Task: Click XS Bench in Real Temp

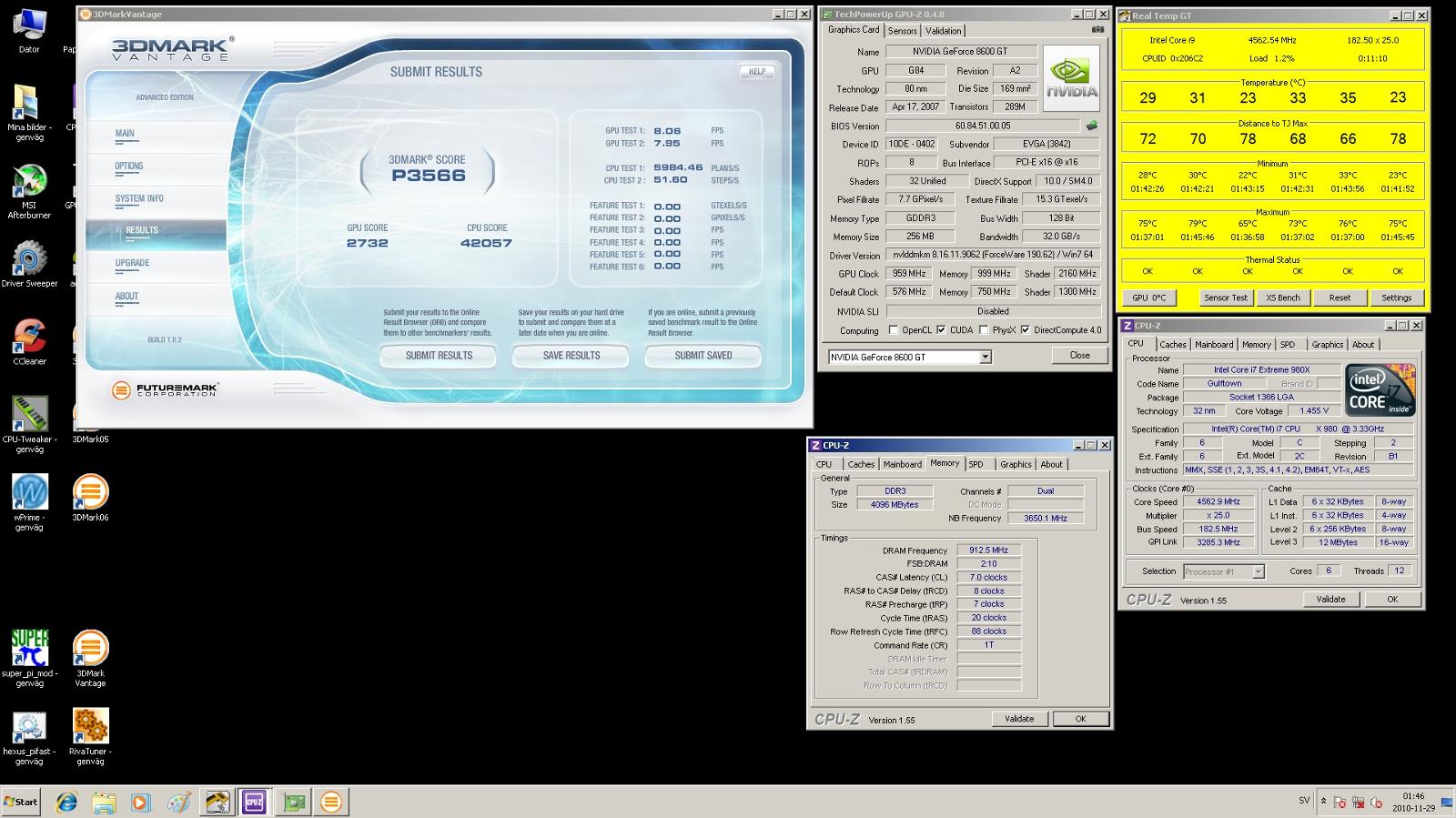Action: (x=1283, y=298)
